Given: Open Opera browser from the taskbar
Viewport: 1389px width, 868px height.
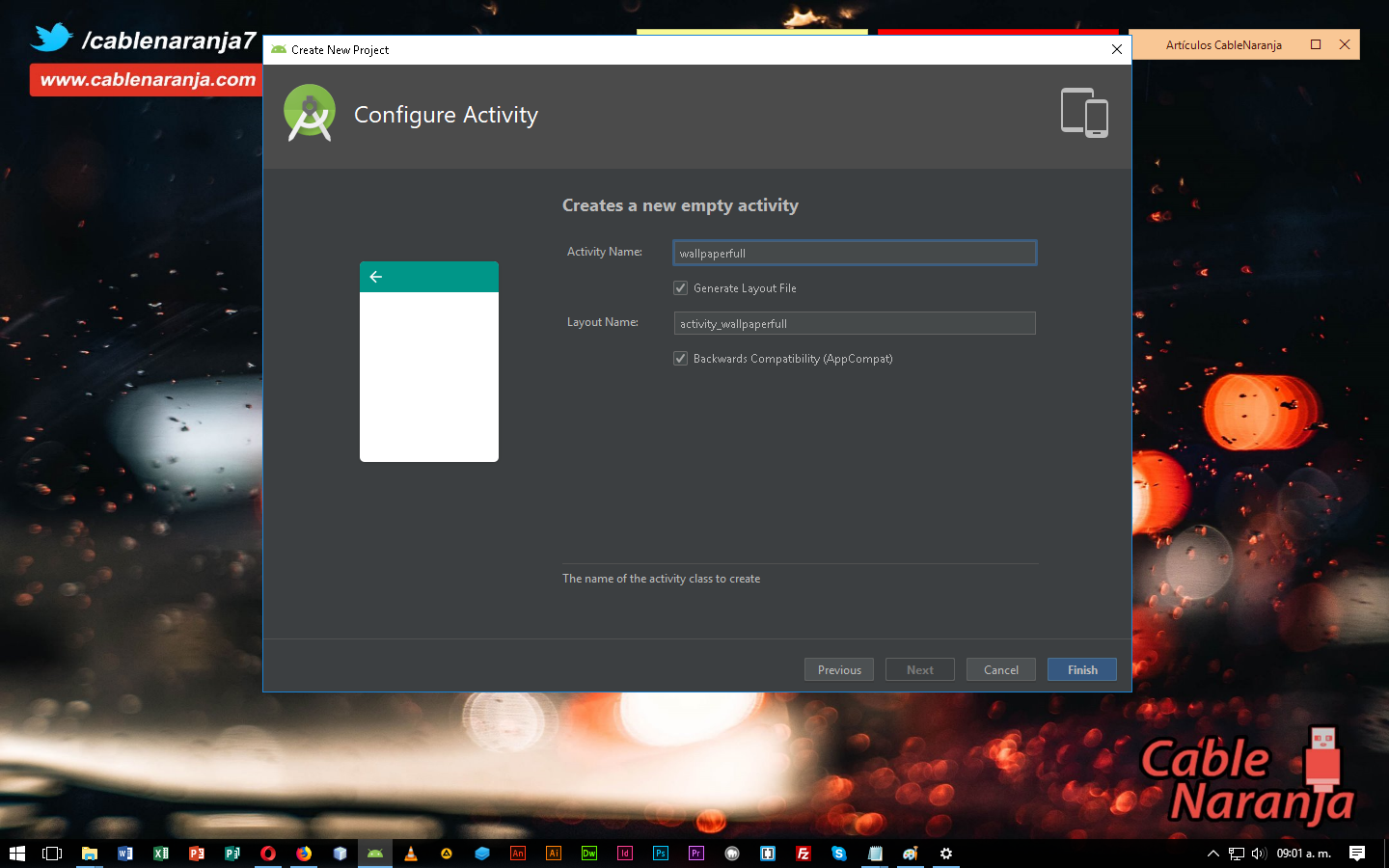Looking at the screenshot, I should click(268, 854).
